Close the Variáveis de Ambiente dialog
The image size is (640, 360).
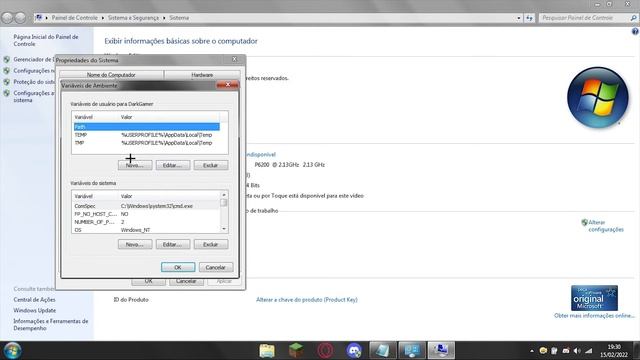pos(228,84)
